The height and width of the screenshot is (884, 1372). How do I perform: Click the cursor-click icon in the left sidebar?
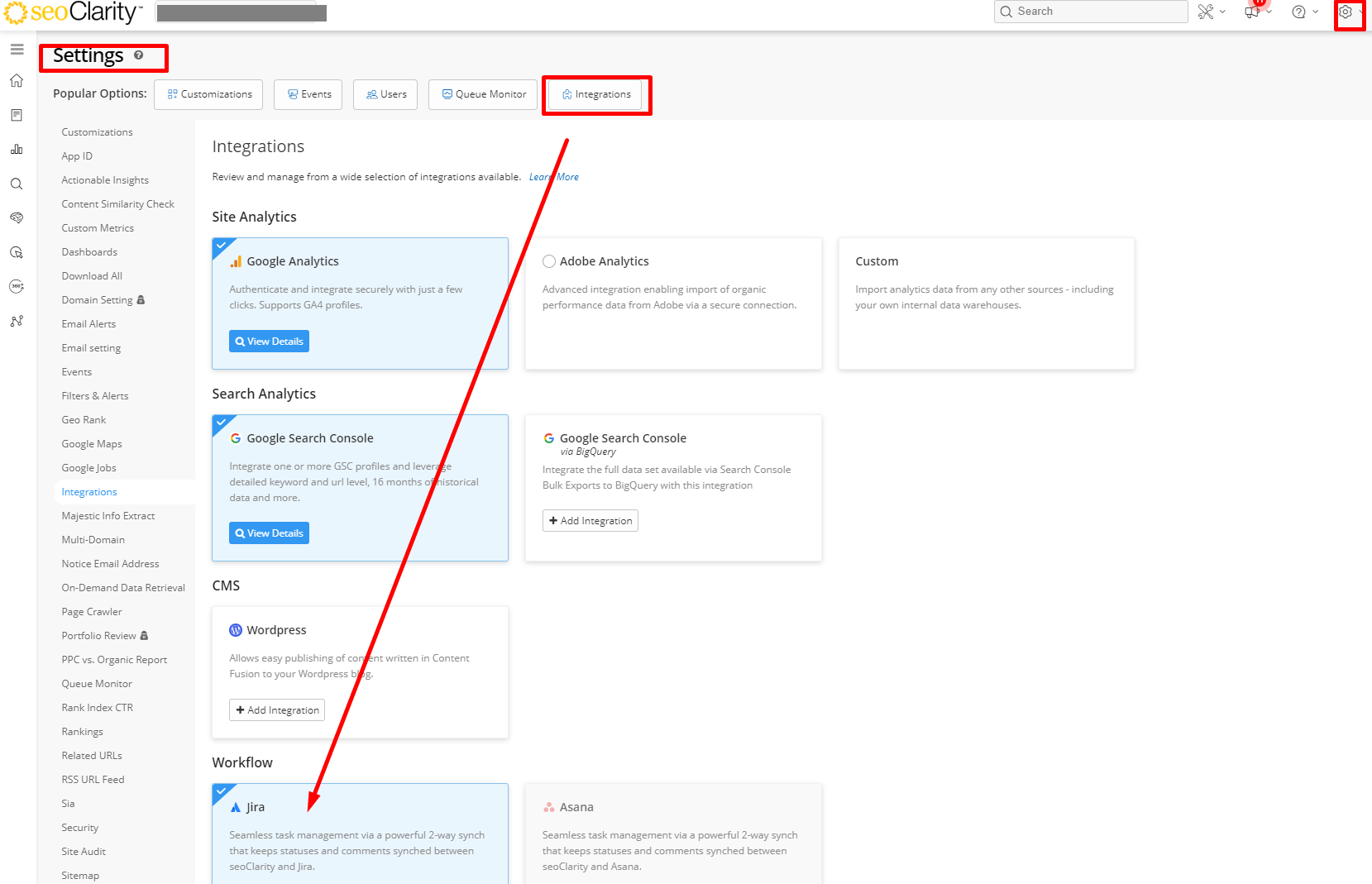tap(17, 253)
